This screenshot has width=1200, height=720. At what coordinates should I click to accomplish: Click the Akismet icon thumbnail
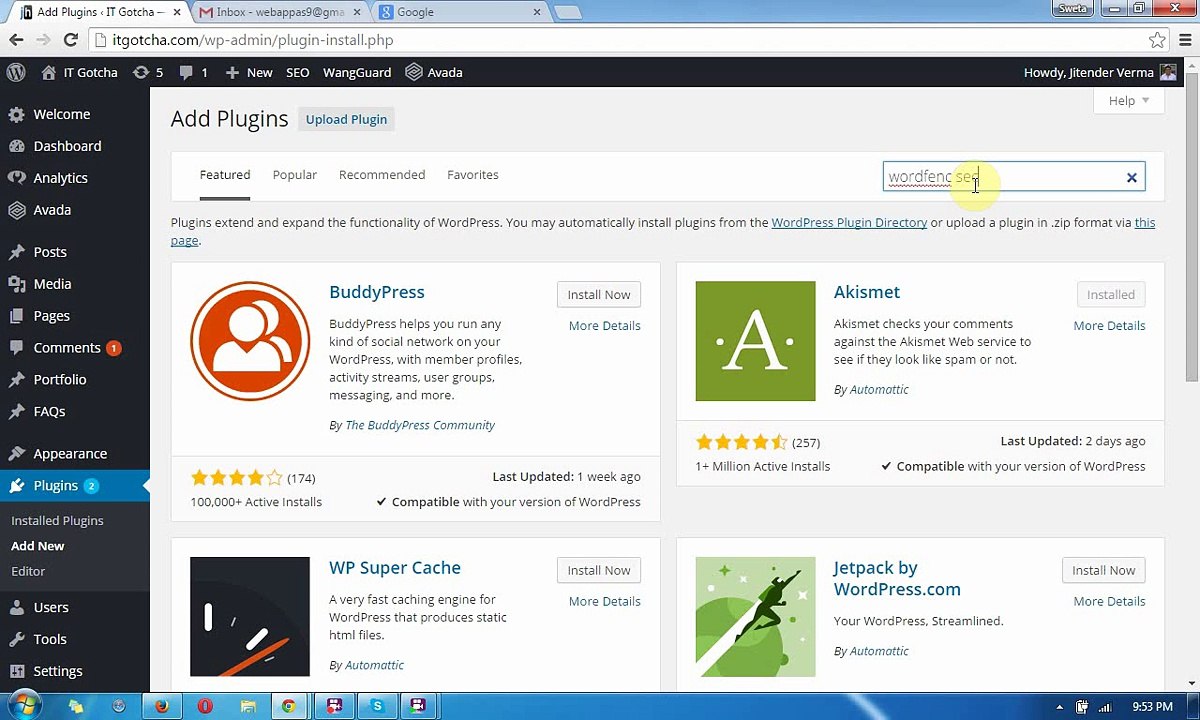755,341
